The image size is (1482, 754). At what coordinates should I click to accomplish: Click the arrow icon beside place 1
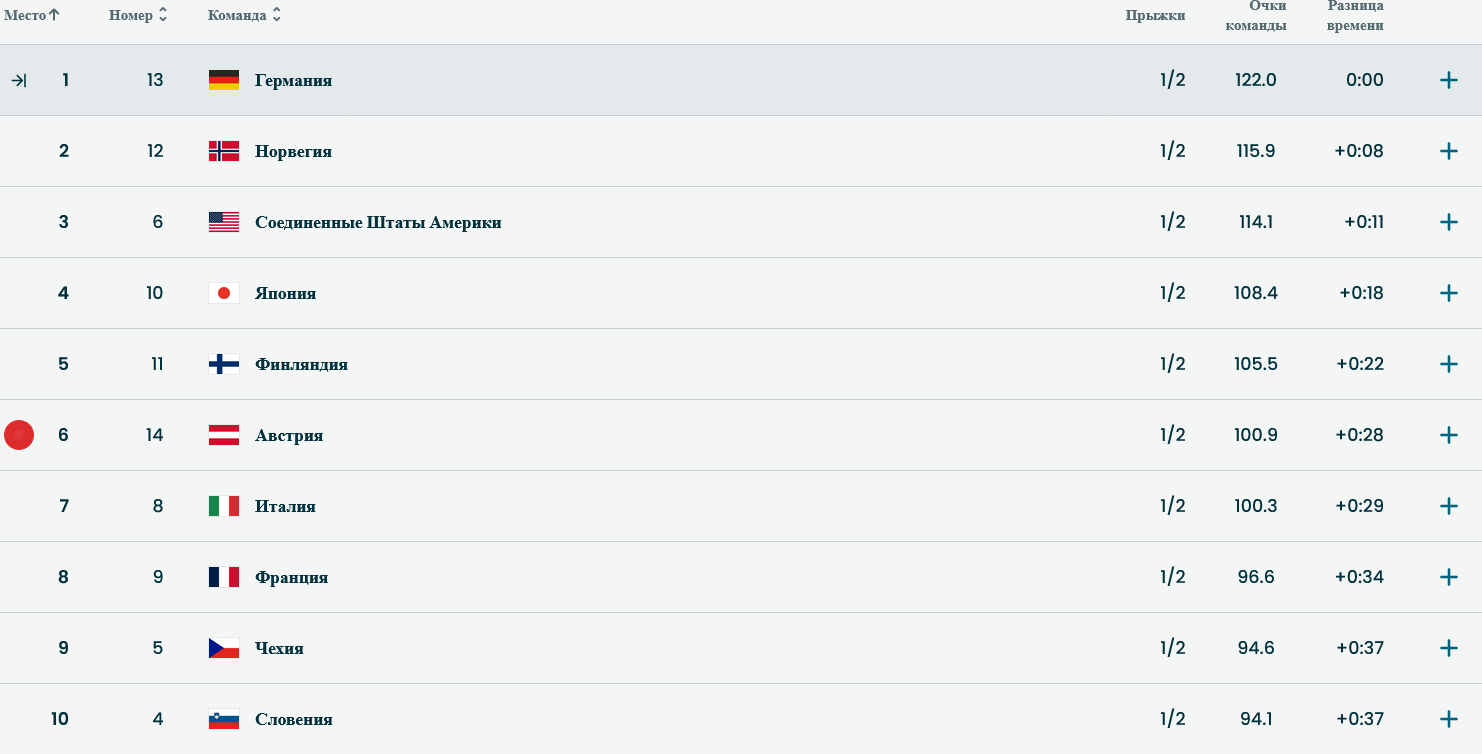(x=19, y=80)
